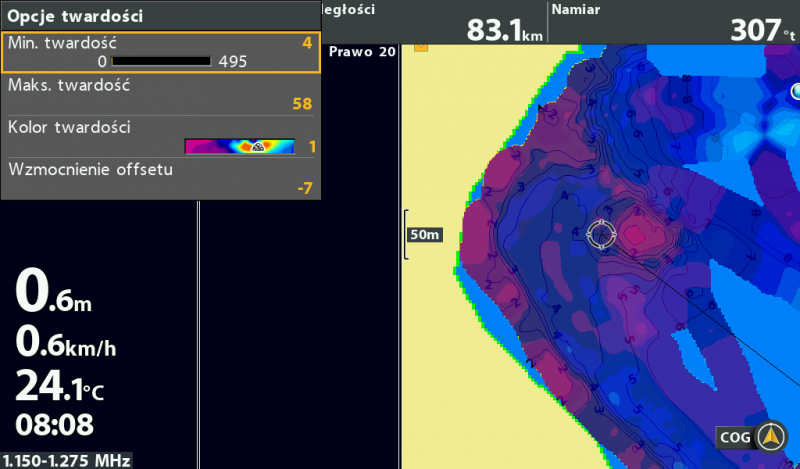
Task: Click the Prawo 20 label
Action: pos(361,51)
